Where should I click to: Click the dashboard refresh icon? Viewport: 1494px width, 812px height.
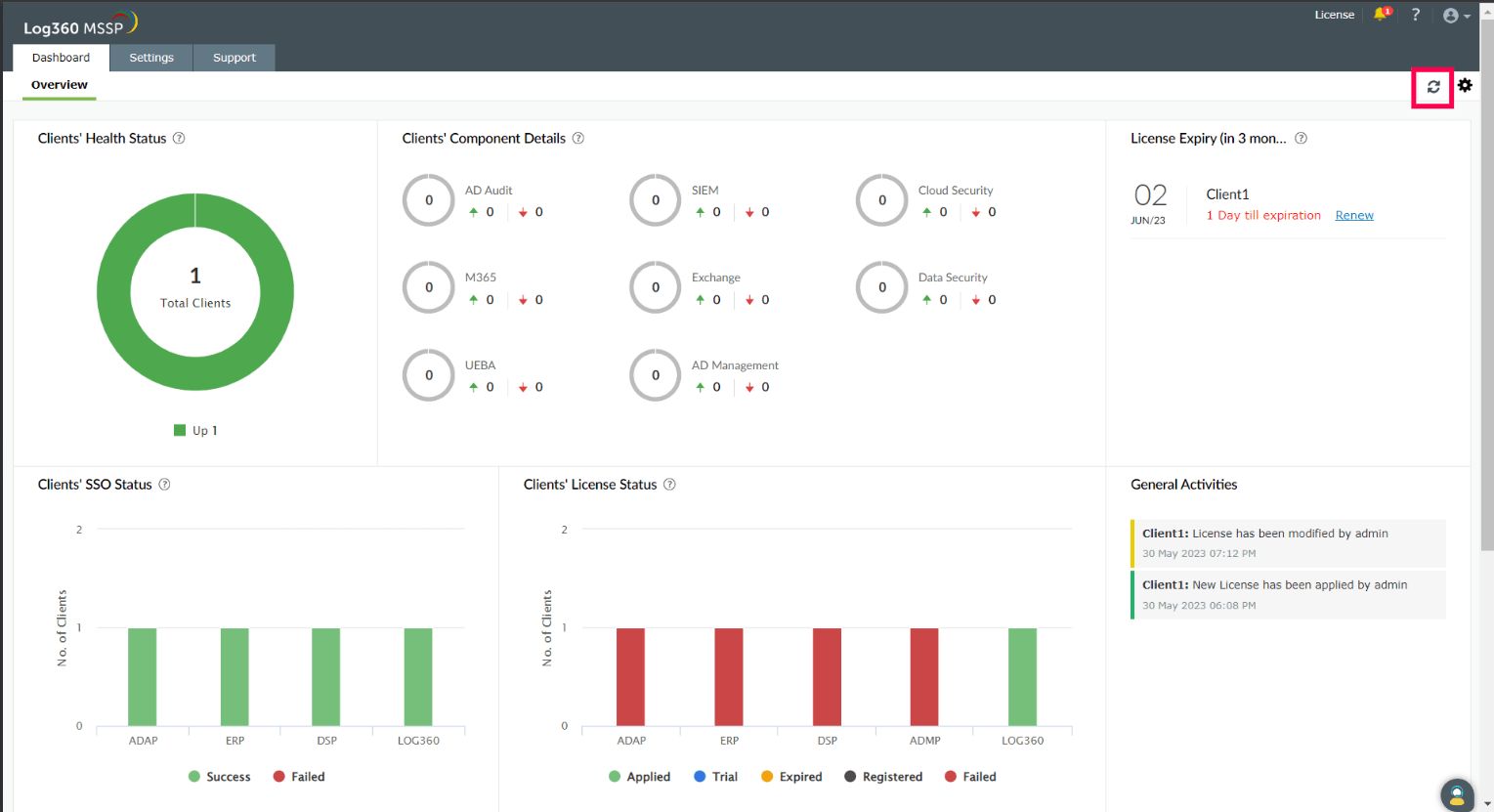point(1433,87)
